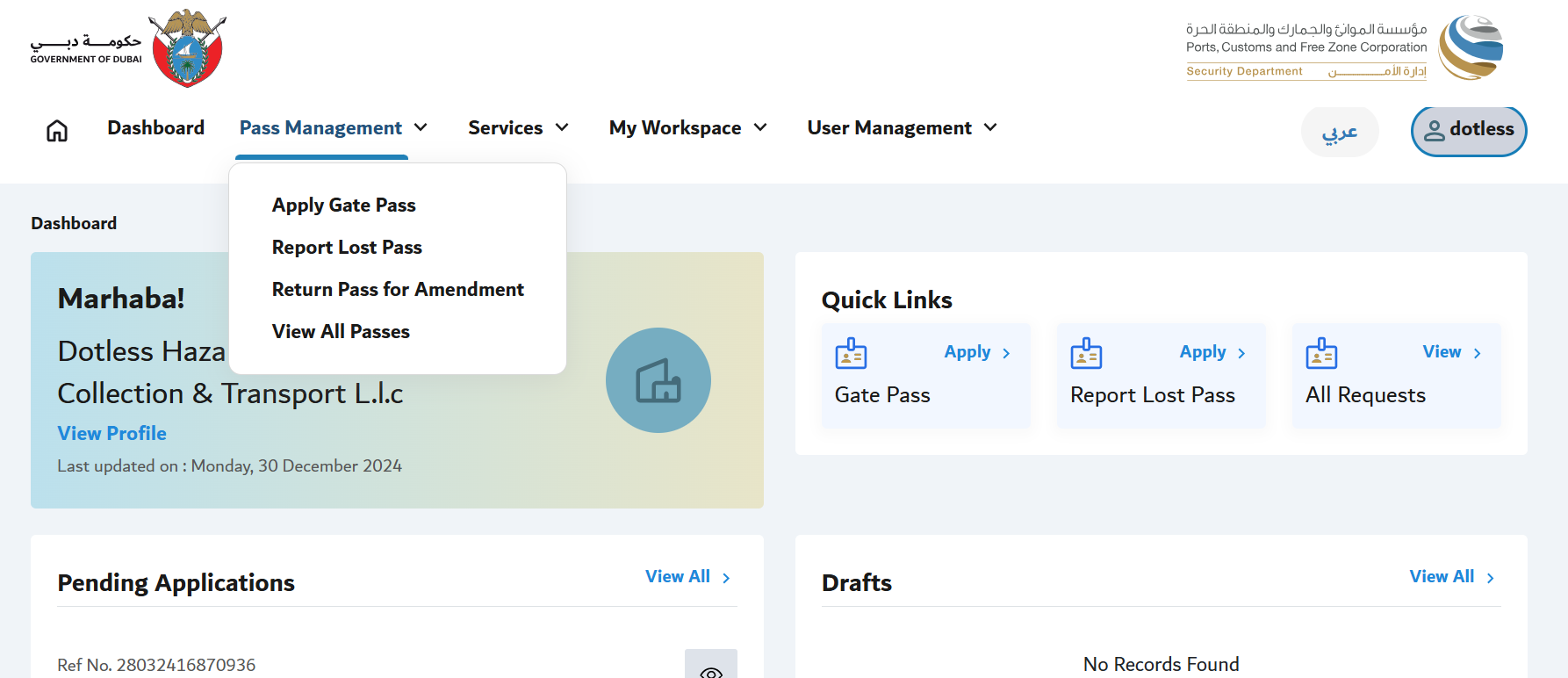Click View All in Drafts section
Image resolution: width=1568 pixels, height=678 pixels.
tap(1451, 577)
